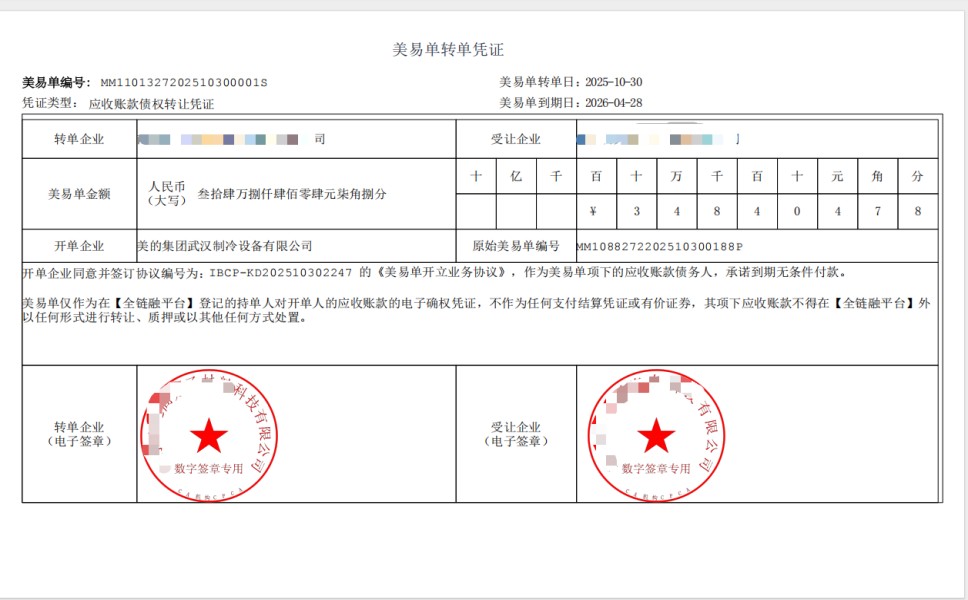Click the ¥ symbol in the amount grid
This screenshot has width=968, height=600.
pos(596,211)
